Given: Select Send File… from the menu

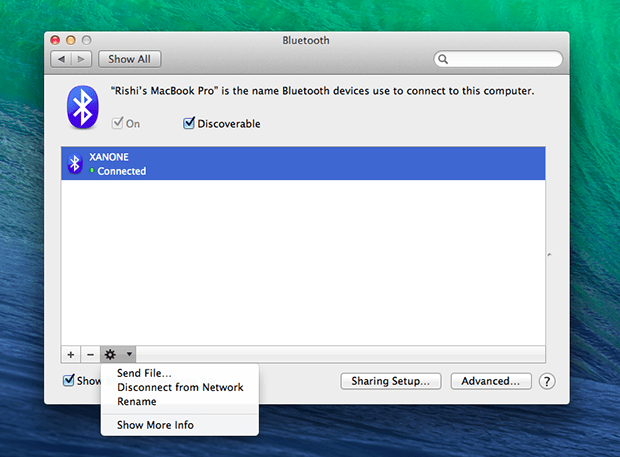Looking at the screenshot, I should (144, 373).
